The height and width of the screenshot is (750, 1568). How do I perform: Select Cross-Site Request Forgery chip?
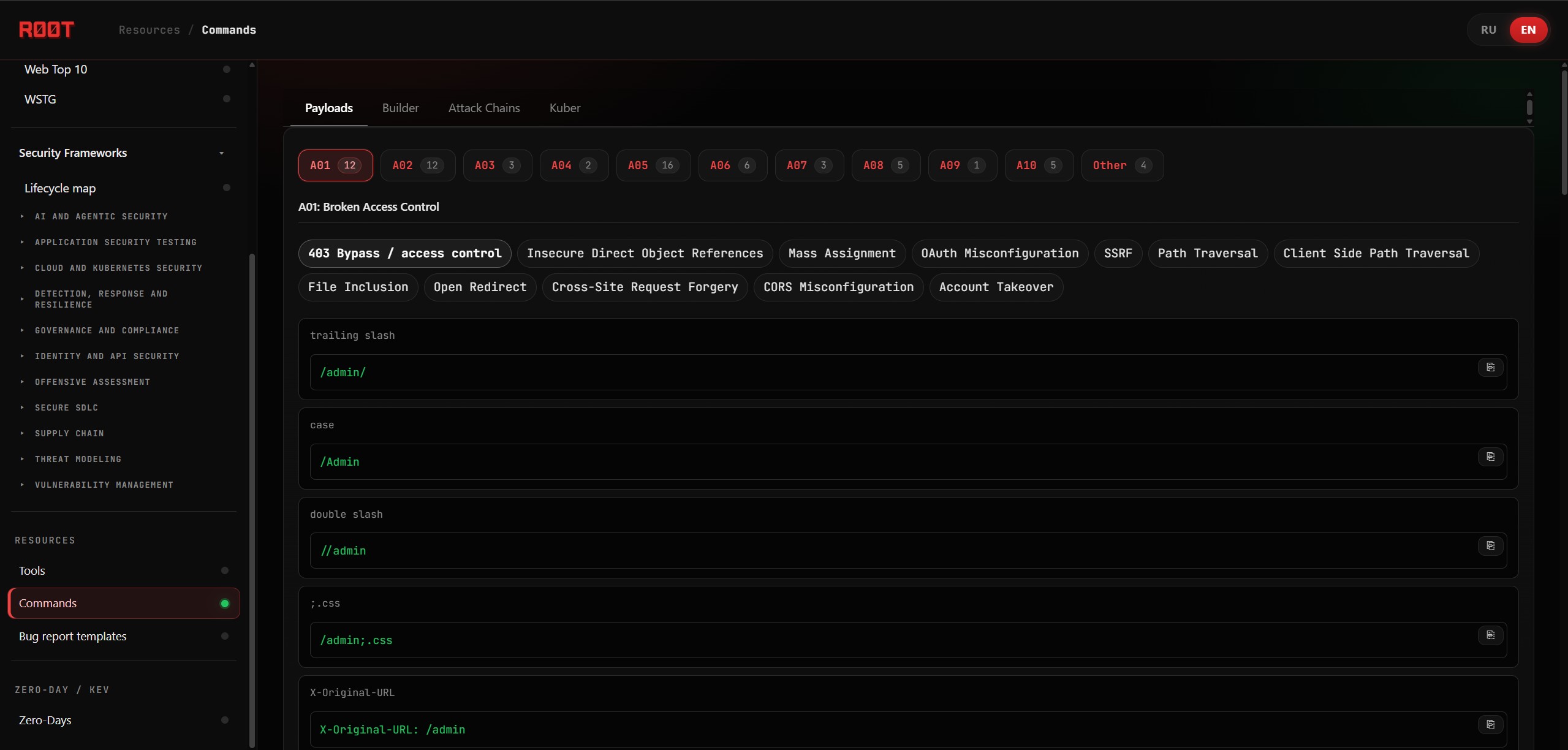click(x=645, y=287)
